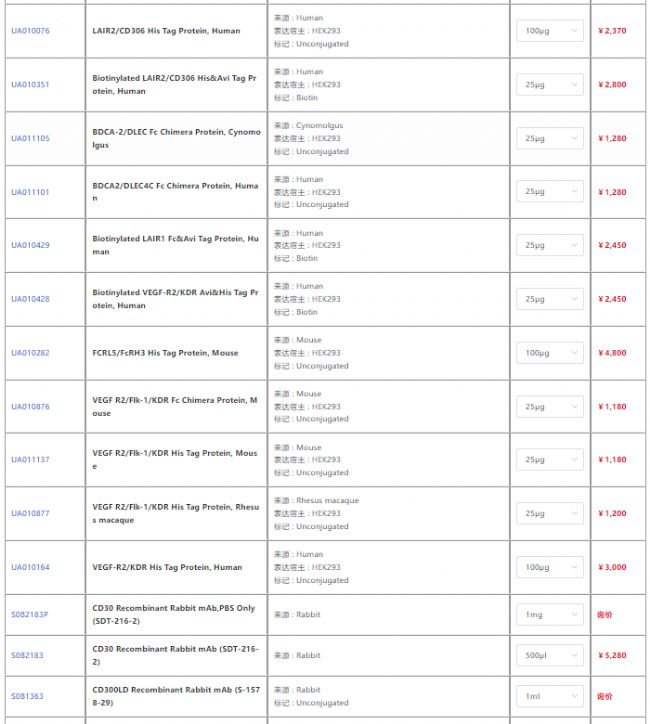Screen dimensions: 650x724
Task: Click catalog number S081363
Action: (28, 696)
